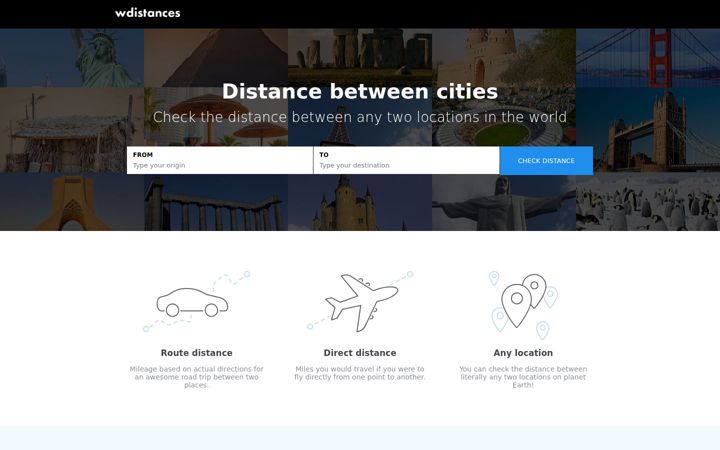Click the airplane direct distance icon

pos(360,301)
